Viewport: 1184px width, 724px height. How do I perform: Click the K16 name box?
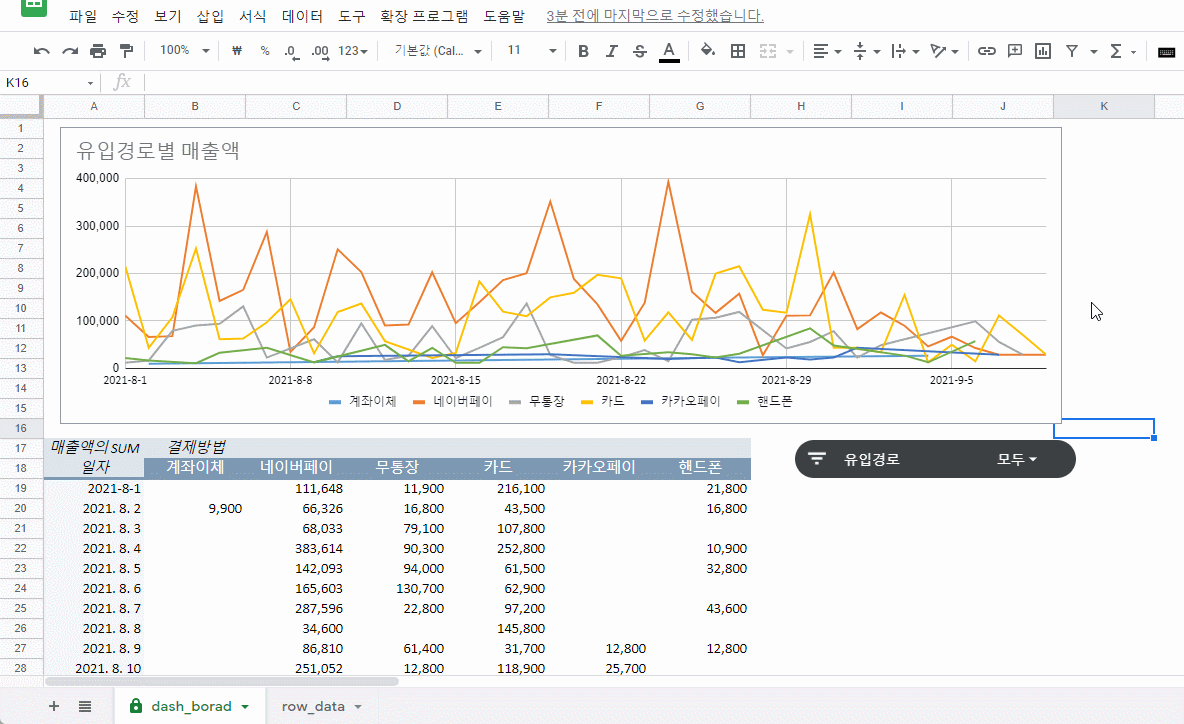pos(42,82)
